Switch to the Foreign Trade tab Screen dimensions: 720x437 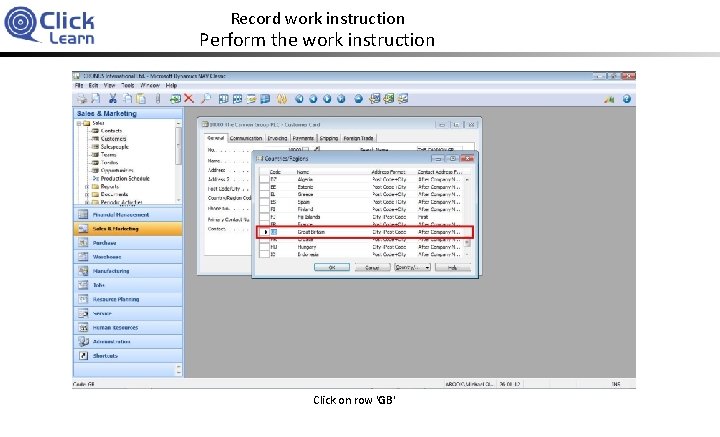click(x=358, y=138)
